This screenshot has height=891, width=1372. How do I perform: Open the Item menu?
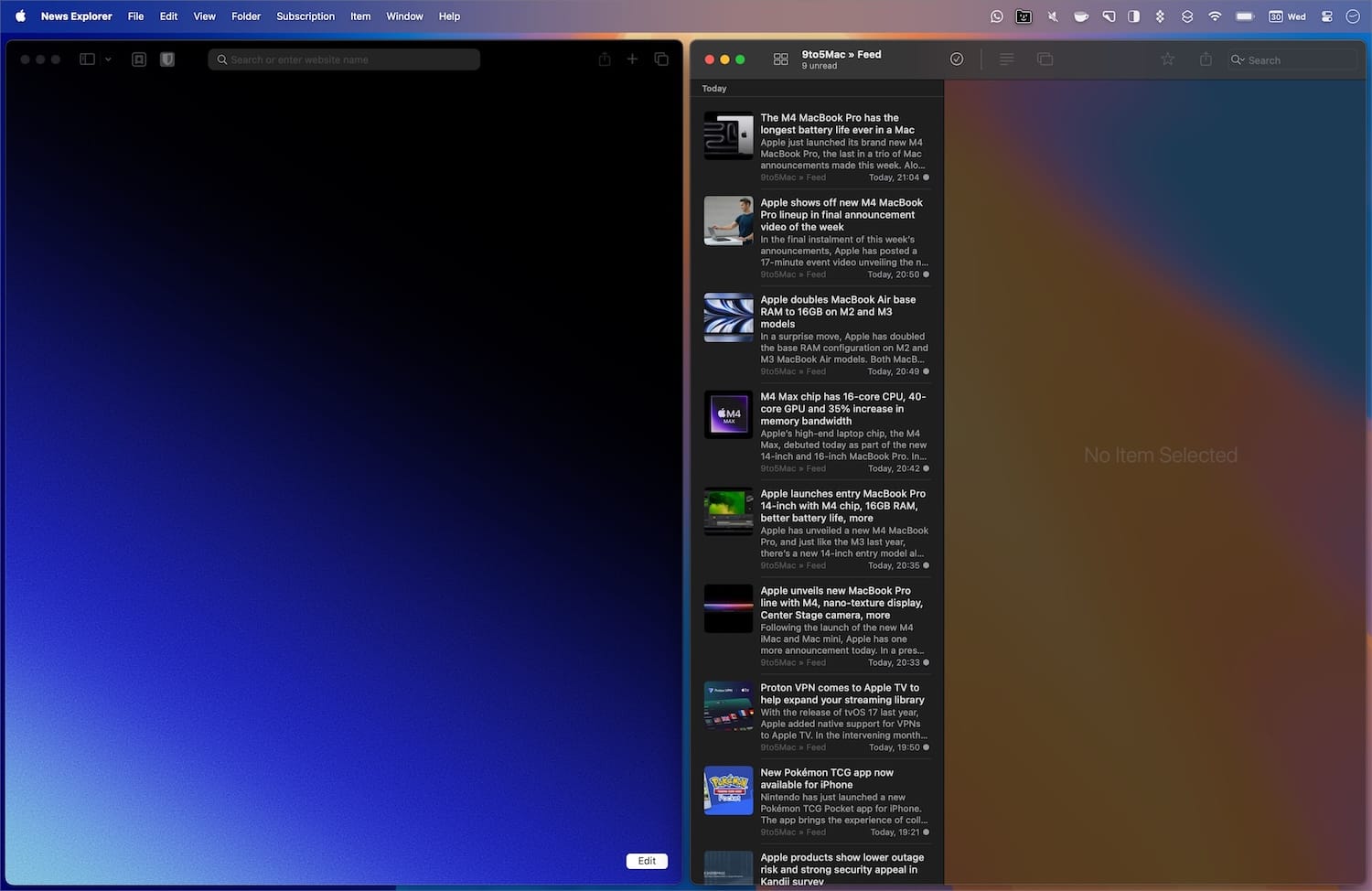pos(360,16)
